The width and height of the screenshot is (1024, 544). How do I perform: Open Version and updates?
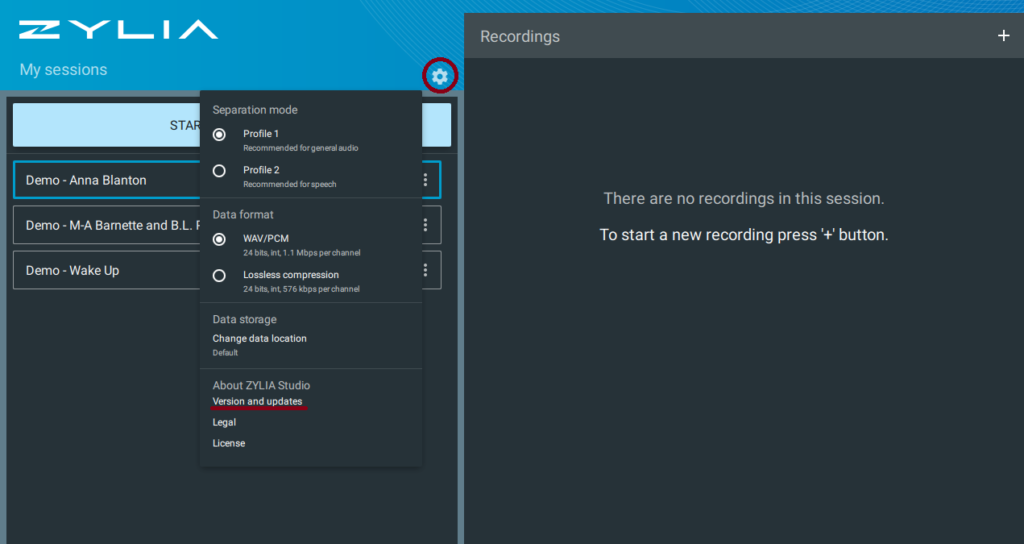pyautogui.click(x=257, y=401)
